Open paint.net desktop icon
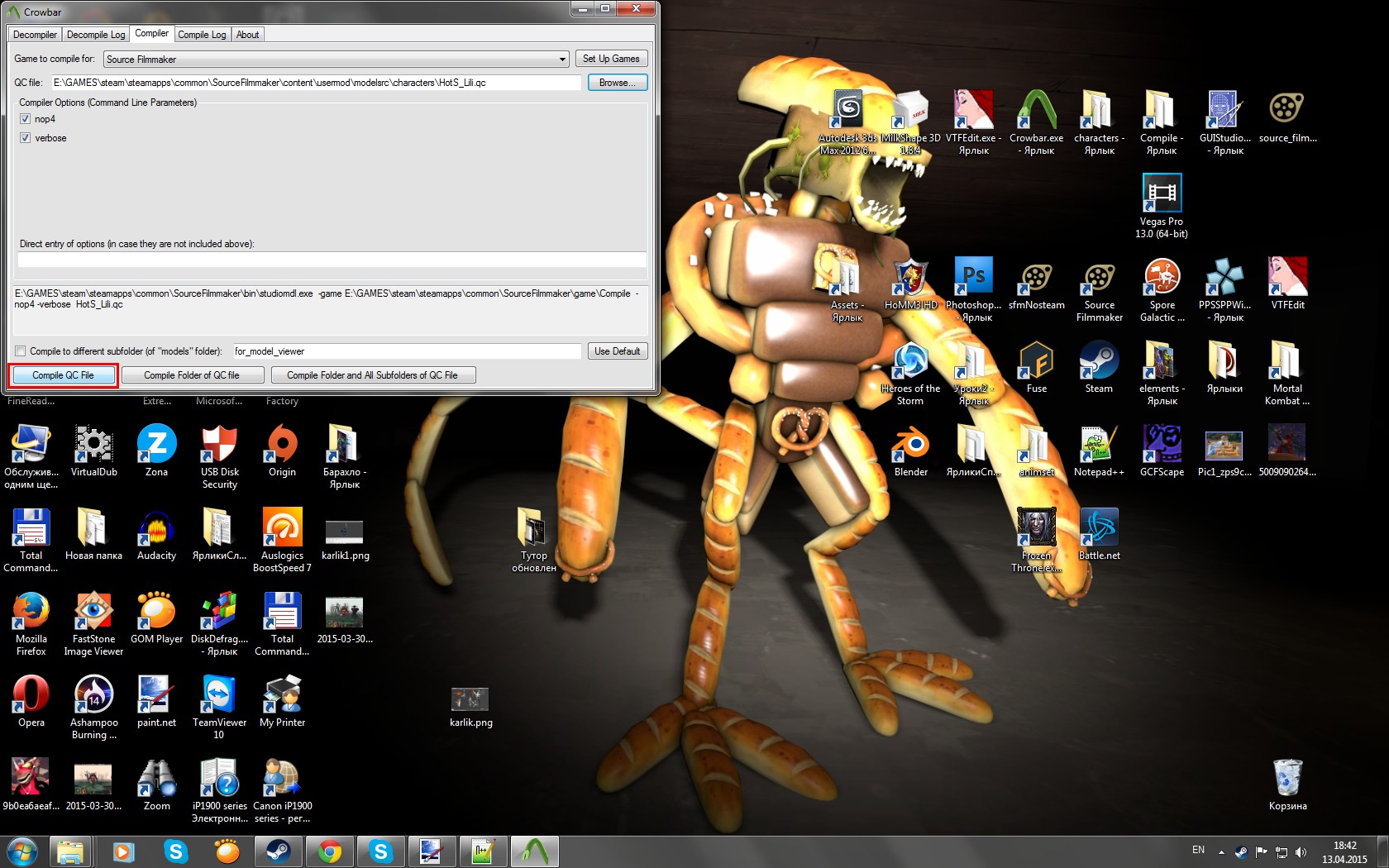 [156, 701]
